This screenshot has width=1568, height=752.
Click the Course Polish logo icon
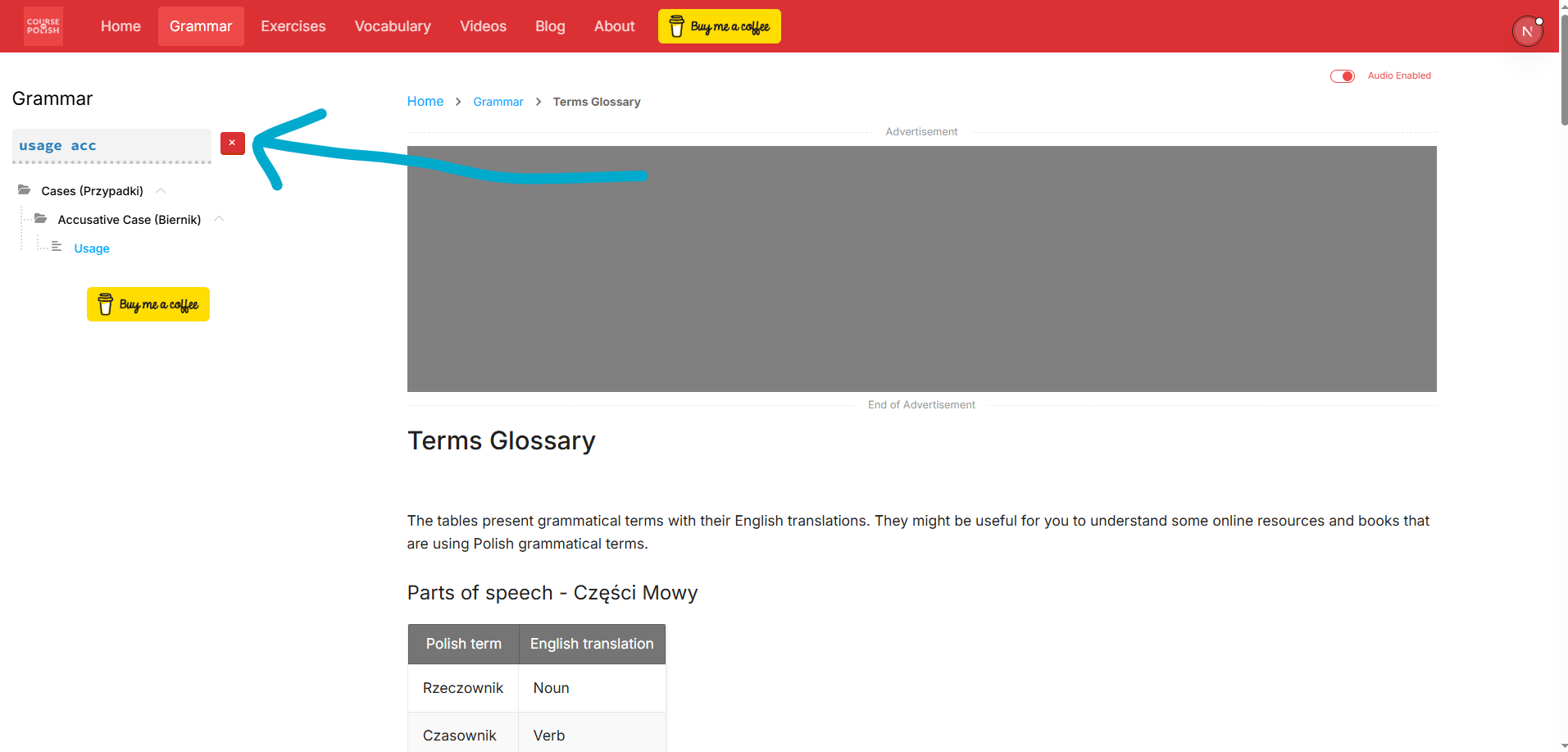click(x=43, y=26)
